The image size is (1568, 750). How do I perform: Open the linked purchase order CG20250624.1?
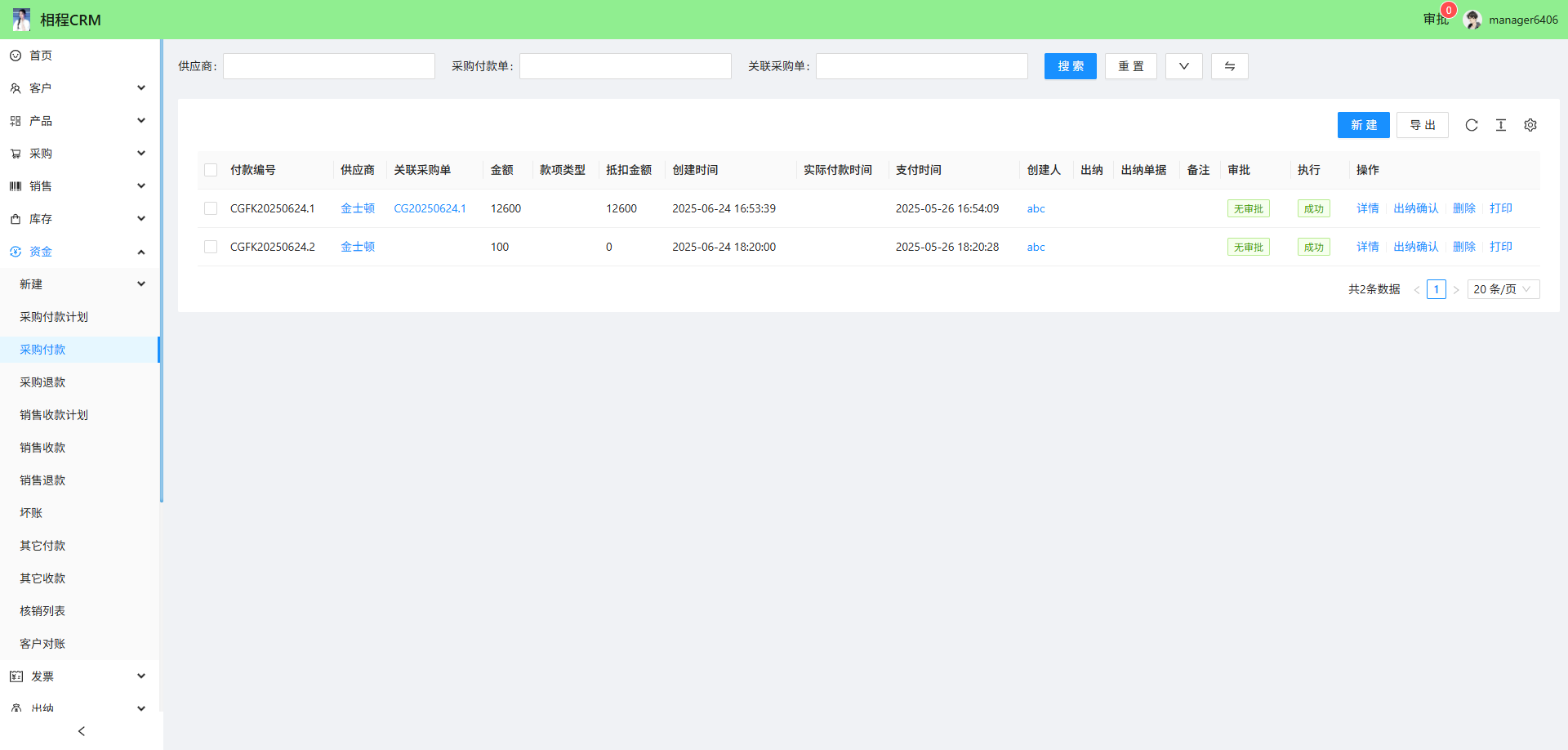[x=430, y=208]
